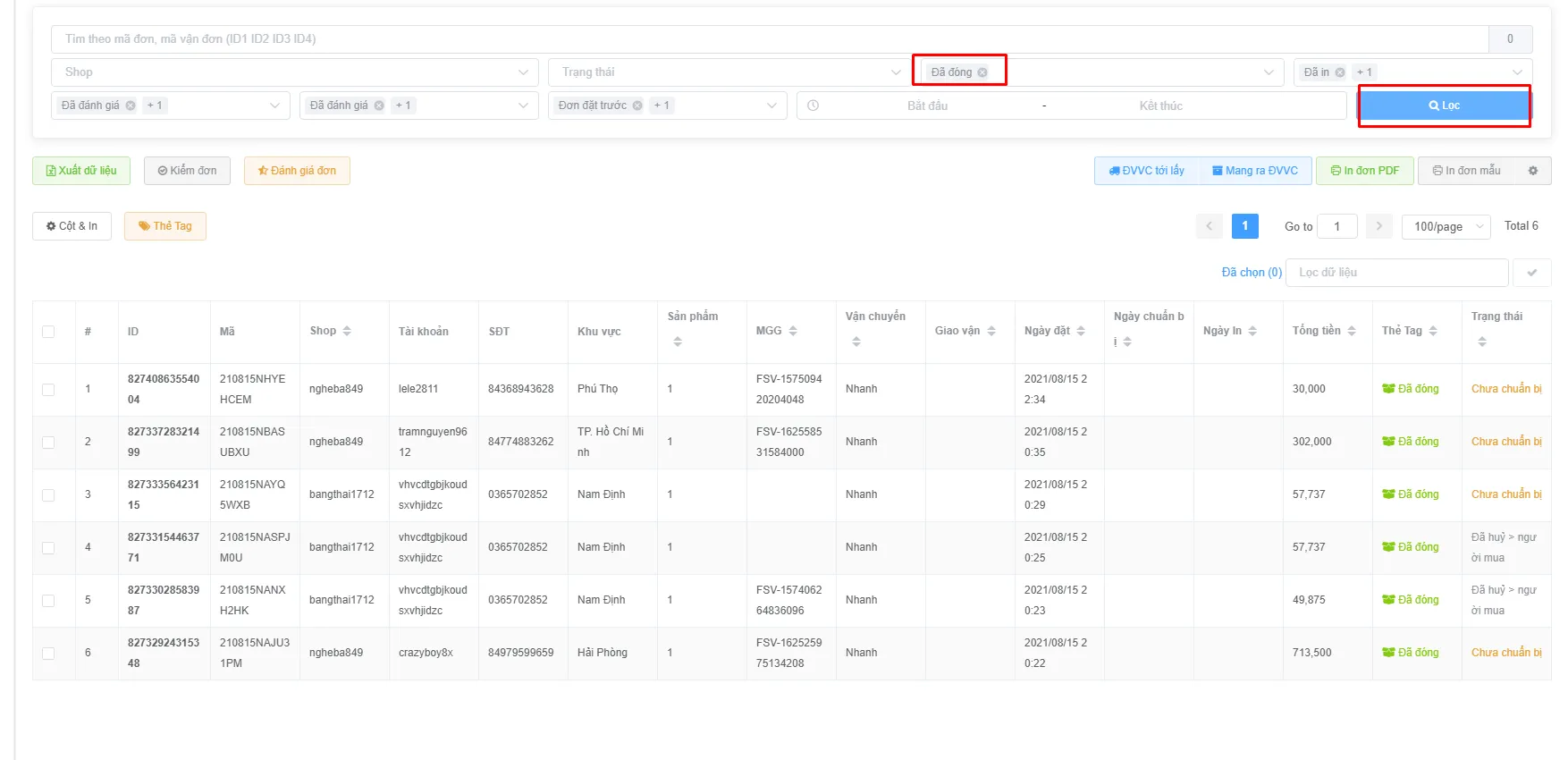
Task: Click ĐVVC tới lấy button
Action: [1146, 171]
